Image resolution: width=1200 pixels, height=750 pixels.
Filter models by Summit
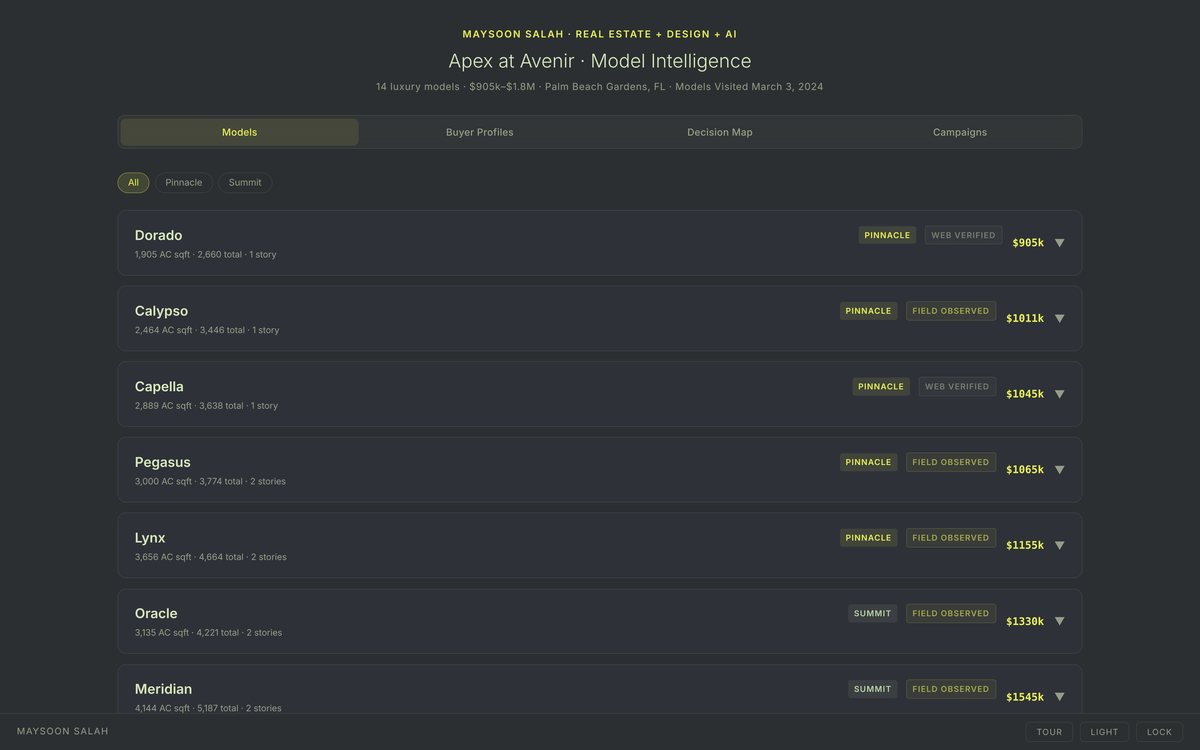pyautogui.click(x=245, y=183)
